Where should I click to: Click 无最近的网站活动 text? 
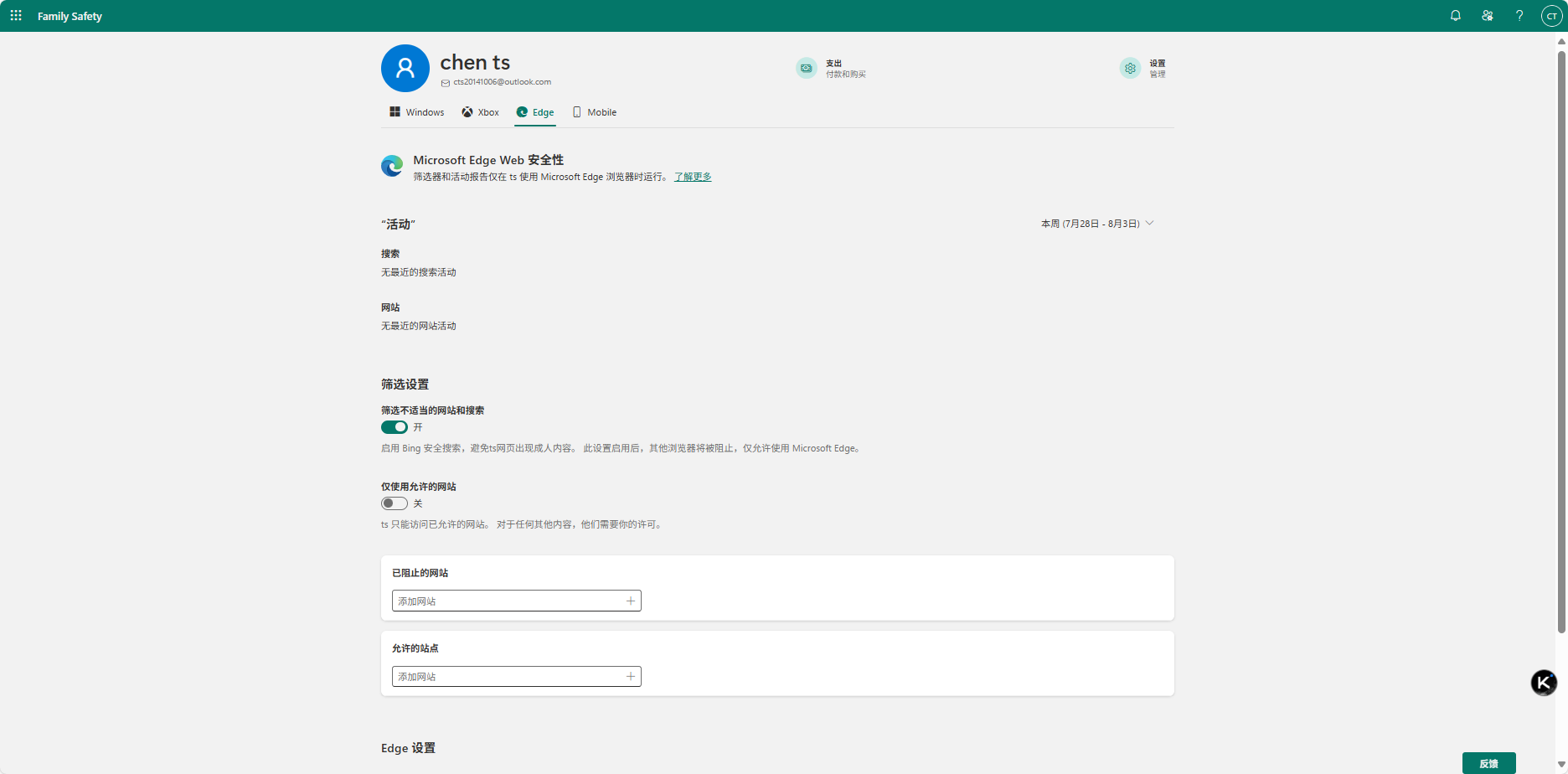tap(419, 326)
